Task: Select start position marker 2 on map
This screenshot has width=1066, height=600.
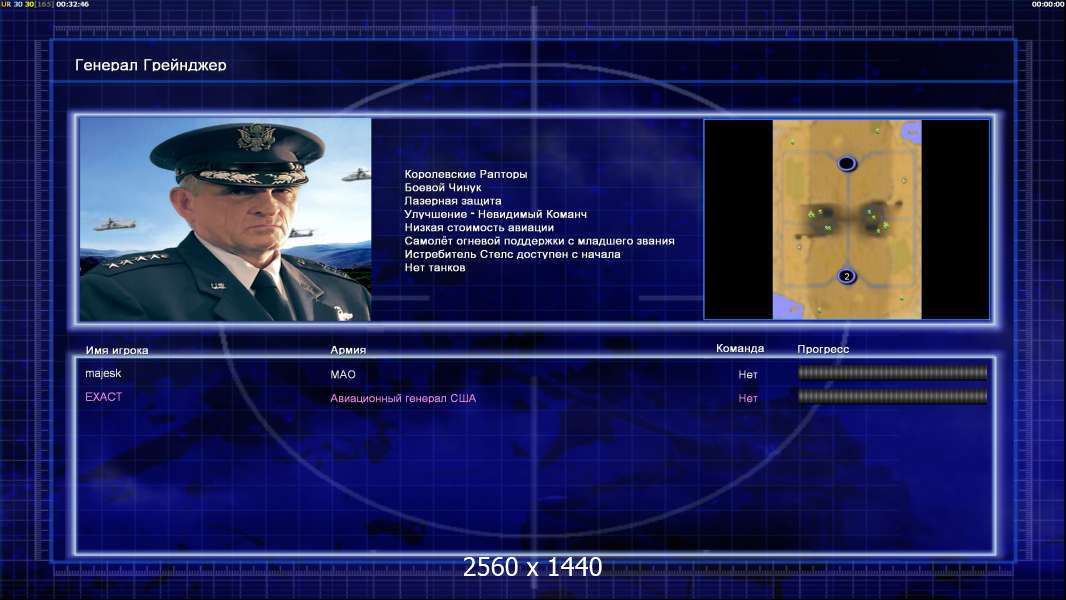Action: coord(846,276)
